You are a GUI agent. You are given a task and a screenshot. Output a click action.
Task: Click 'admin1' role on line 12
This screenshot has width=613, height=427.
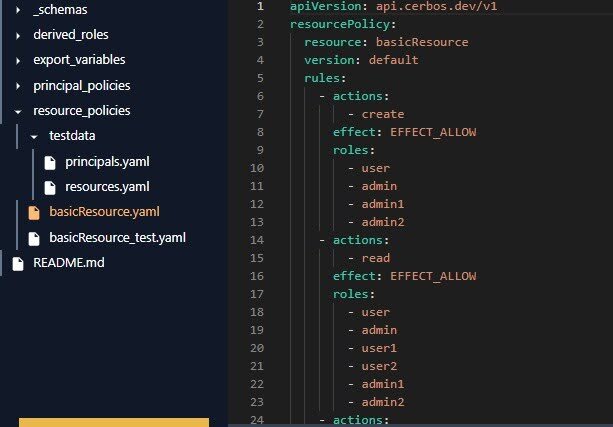(383, 204)
